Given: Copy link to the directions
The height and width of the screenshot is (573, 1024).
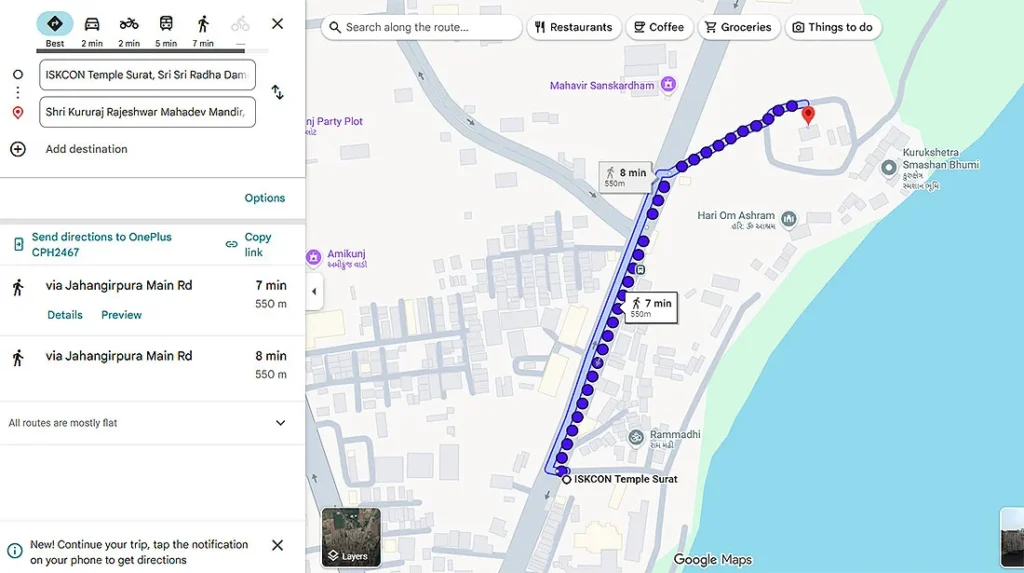Looking at the screenshot, I should tap(258, 244).
